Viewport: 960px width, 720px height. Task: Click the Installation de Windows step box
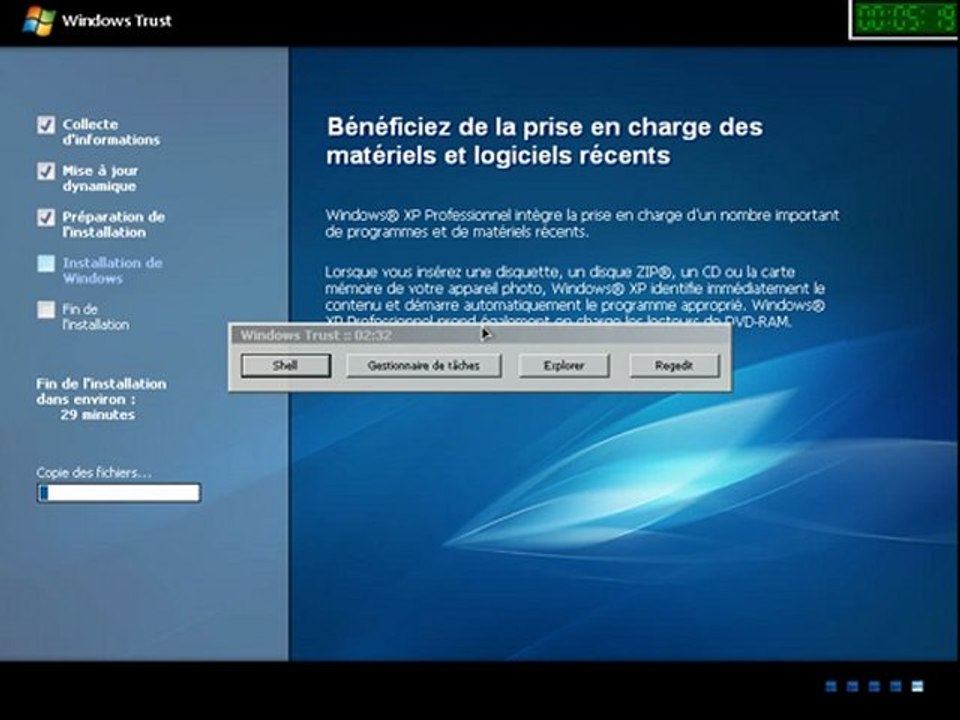(x=46, y=263)
